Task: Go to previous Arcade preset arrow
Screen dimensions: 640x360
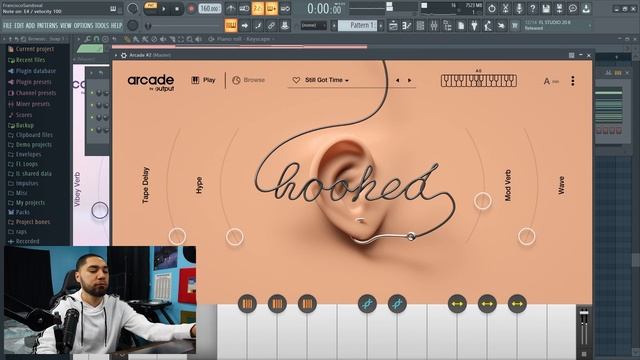Action: point(397,80)
